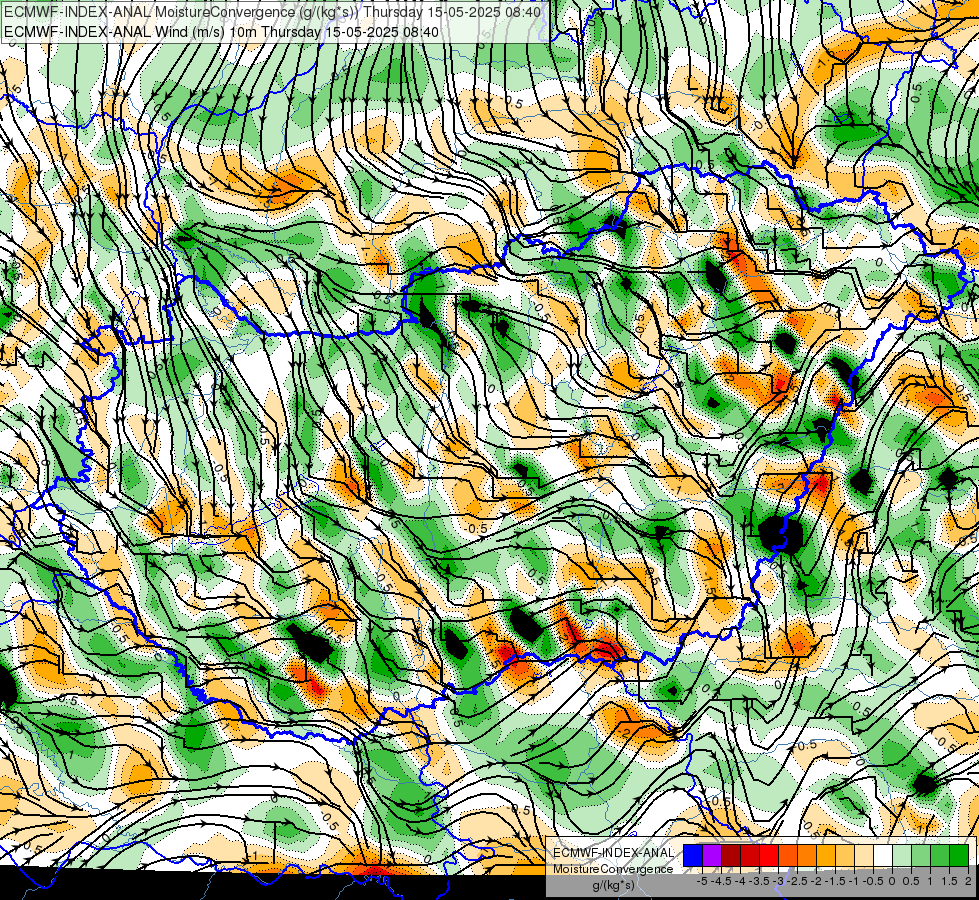The image size is (979, 900).
Task: Click the 0 legend scale value
Action: point(892,881)
